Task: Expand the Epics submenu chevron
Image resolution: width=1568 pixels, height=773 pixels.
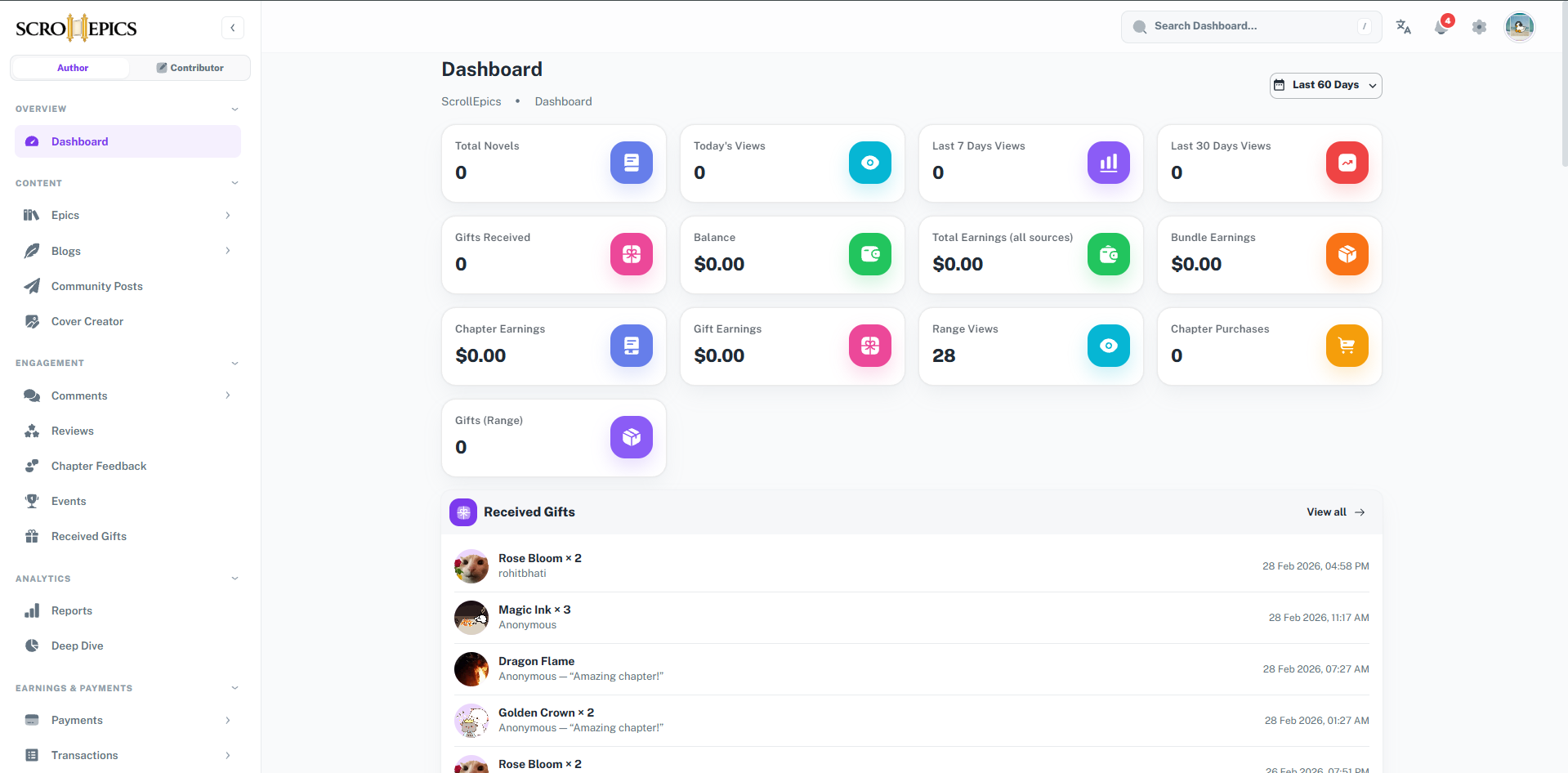Action: 228,215
